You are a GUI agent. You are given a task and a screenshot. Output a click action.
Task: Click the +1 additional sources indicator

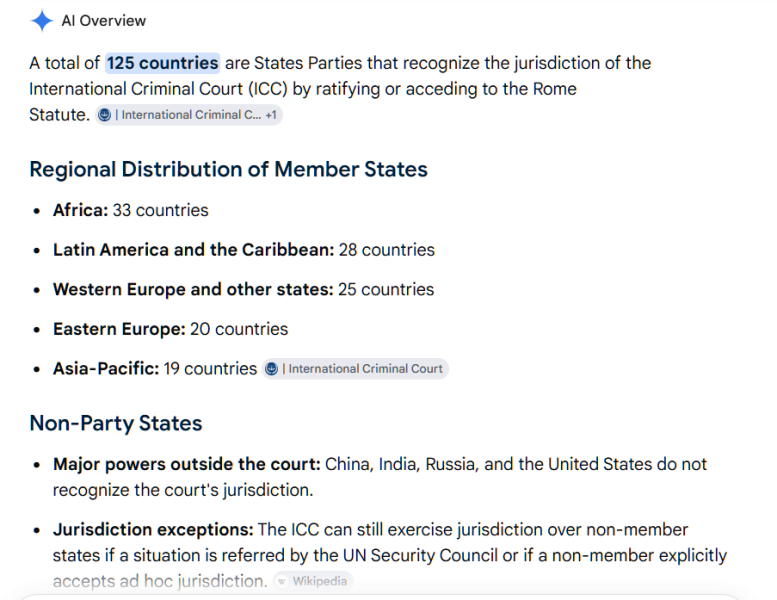pyautogui.click(x=271, y=115)
